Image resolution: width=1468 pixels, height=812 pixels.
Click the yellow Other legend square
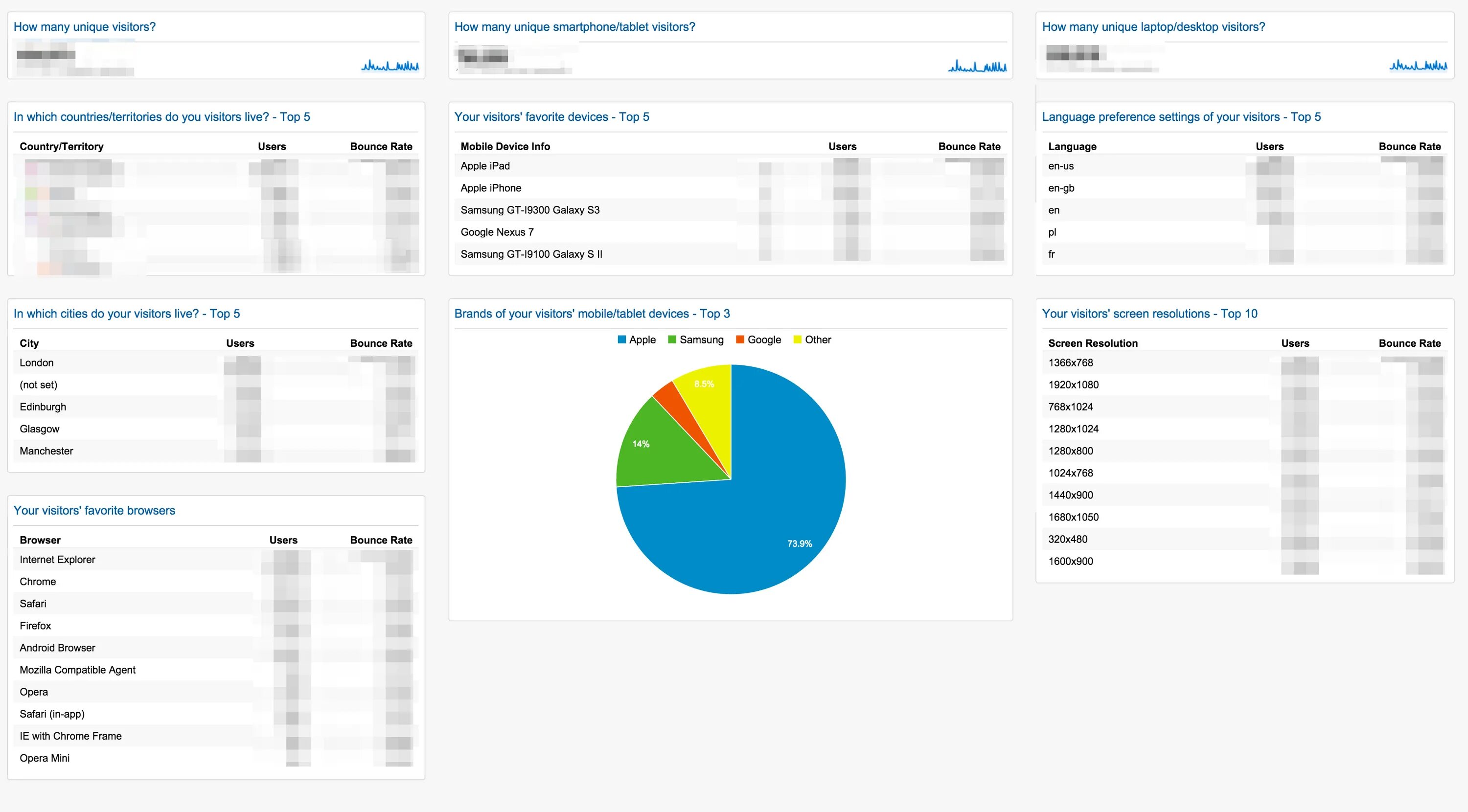coord(797,339)
